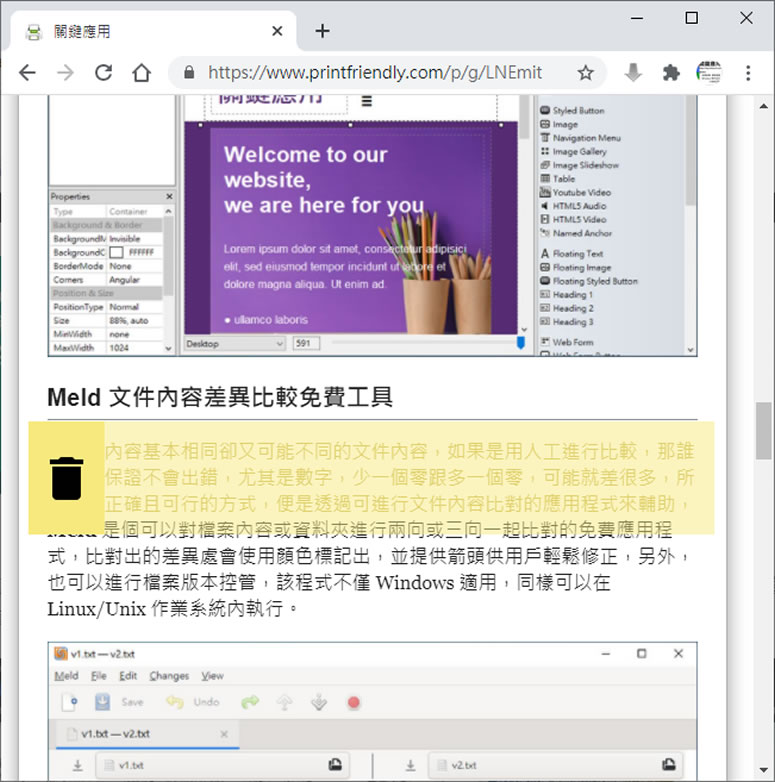Open a new browser tab
775x782 pixels.
click(x=322, y=31)
